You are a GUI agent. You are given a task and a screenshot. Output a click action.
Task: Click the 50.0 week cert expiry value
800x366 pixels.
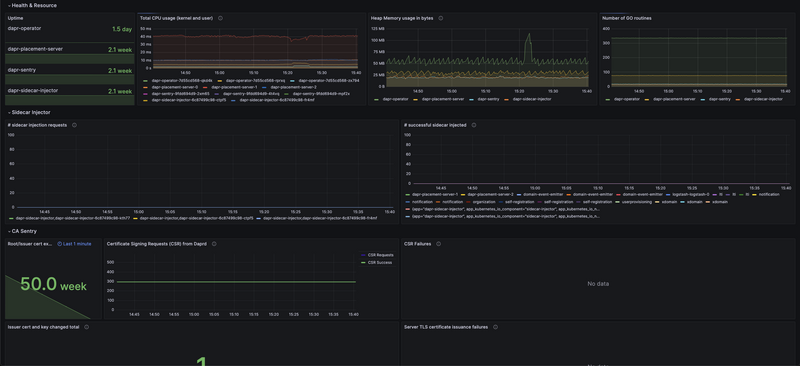[54, 285]
